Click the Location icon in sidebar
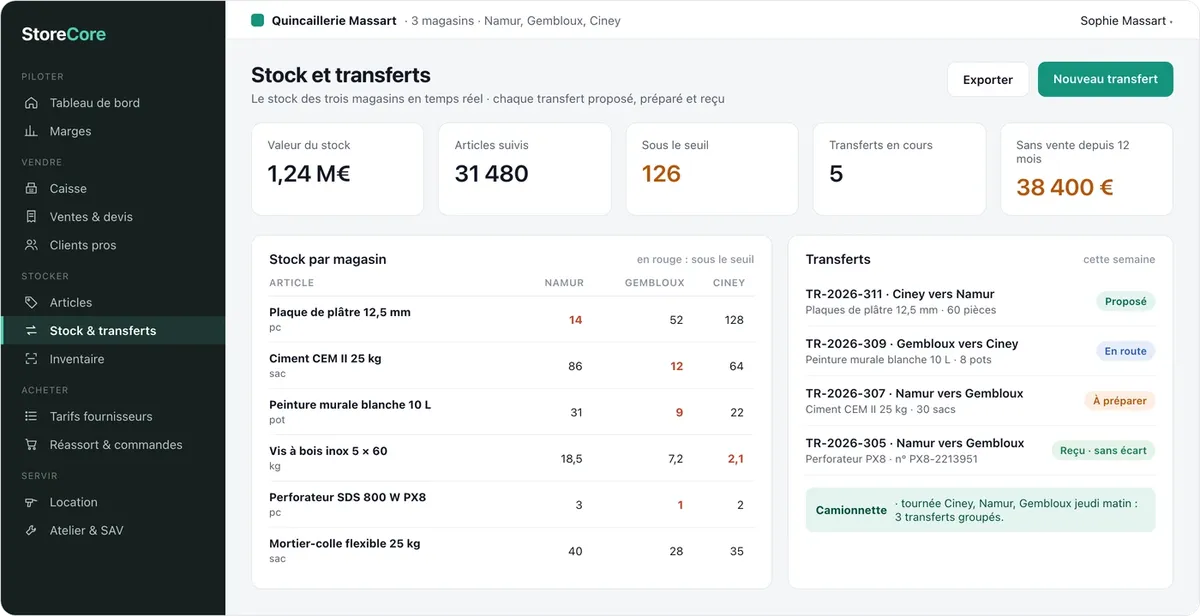This screenshot has height=616, width=1200. click(x=31, y=502)
